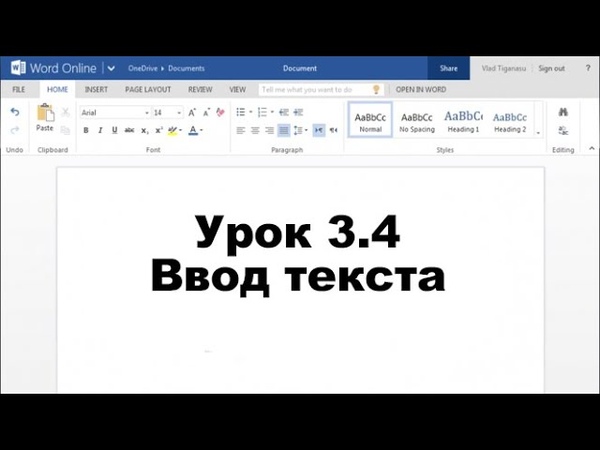The width and height of the screenshot is (600, 450).
Task: Toggle Italic formatting
Action: click(x=100, y=130)
